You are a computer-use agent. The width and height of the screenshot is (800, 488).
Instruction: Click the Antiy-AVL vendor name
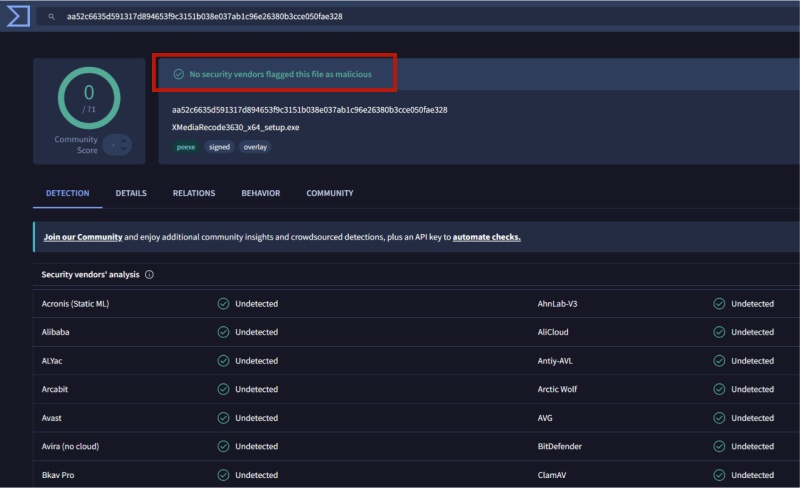click(x=555, y=361)
